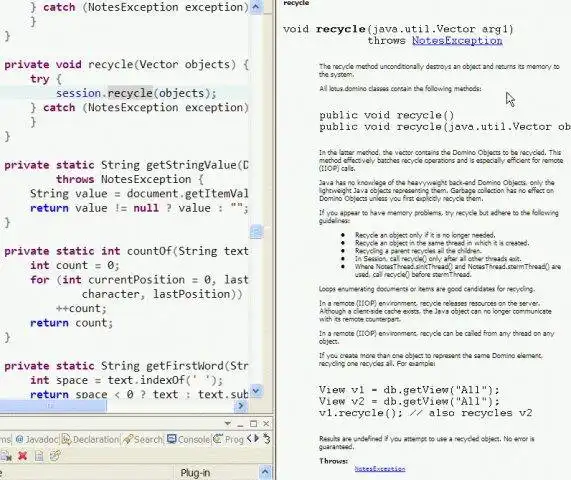Click 'Recycle an object only if' bullet
The image size is (571, 480).
click(x=425, y=235)
